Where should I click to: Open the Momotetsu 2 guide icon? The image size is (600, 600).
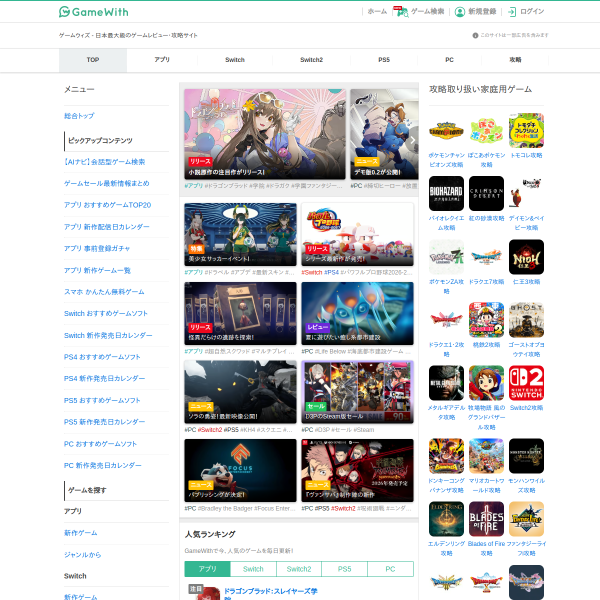[x=486, y=320]
